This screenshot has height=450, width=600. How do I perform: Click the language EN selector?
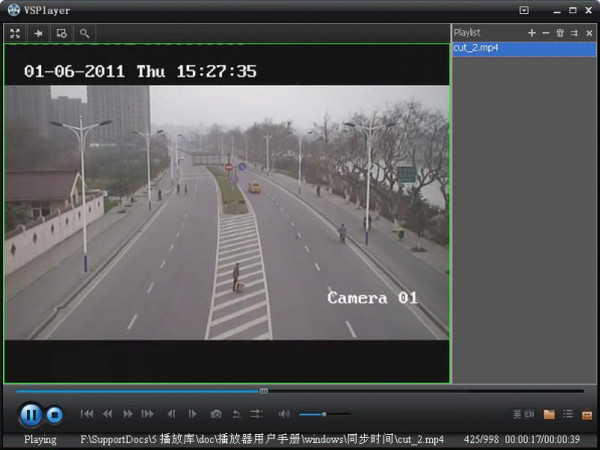(523, 414)
